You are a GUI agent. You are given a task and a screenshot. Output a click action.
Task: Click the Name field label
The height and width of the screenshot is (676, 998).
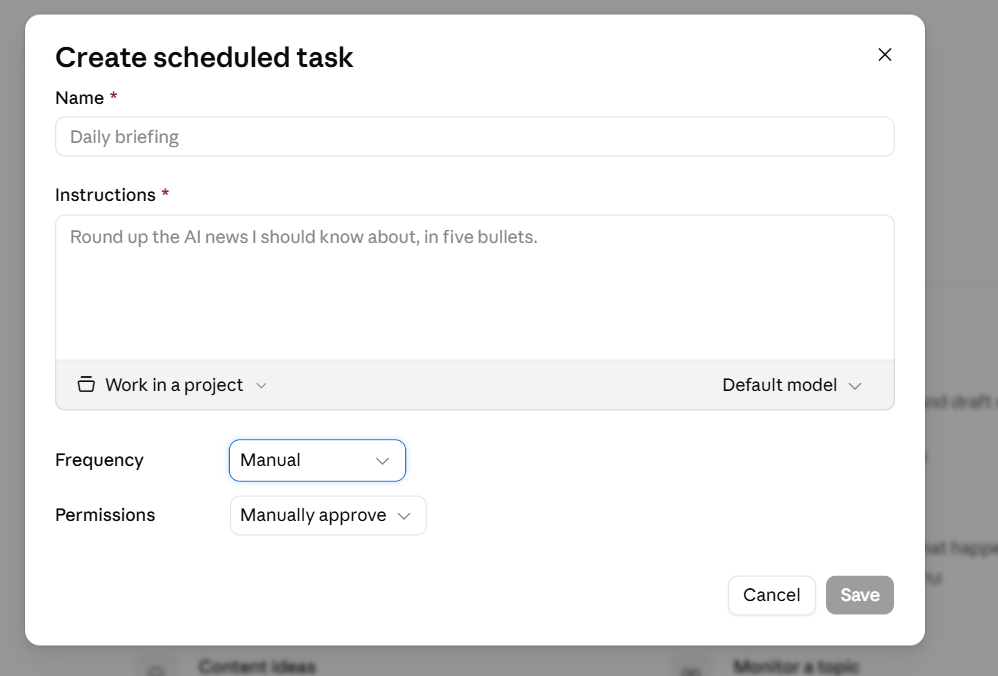click(x=80, y=98)
